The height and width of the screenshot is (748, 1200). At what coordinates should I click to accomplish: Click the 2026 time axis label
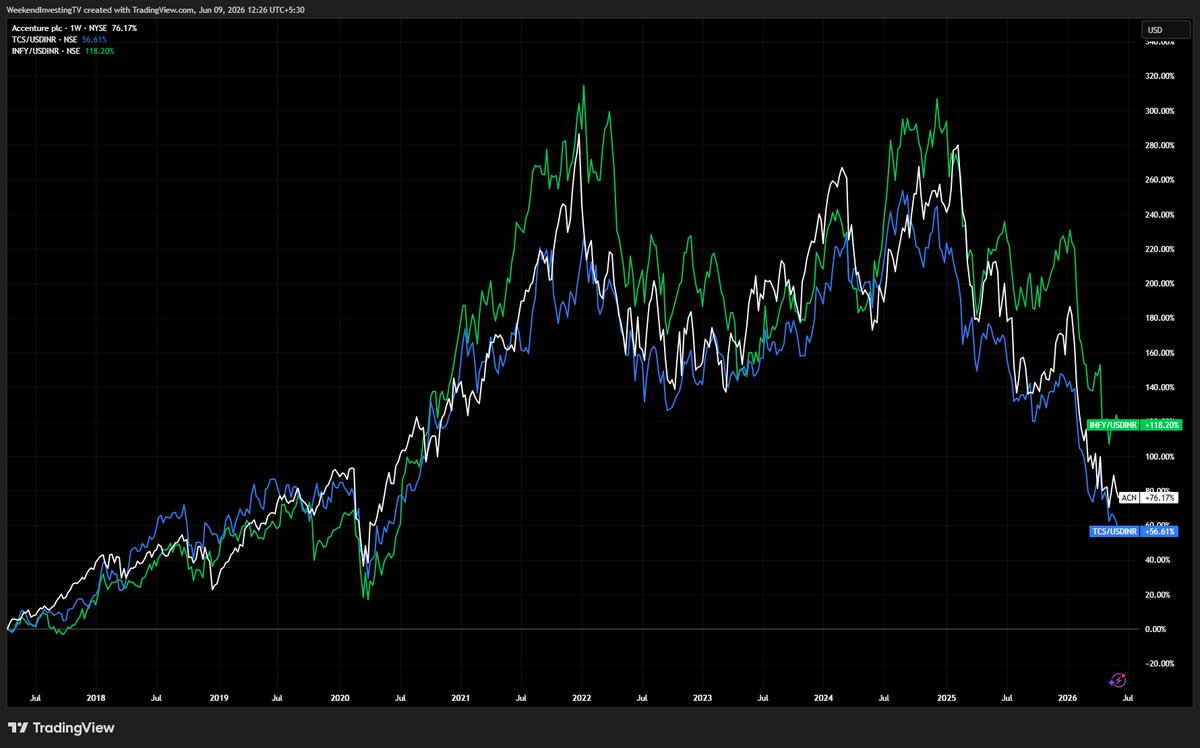click(x=1067, y=696)
